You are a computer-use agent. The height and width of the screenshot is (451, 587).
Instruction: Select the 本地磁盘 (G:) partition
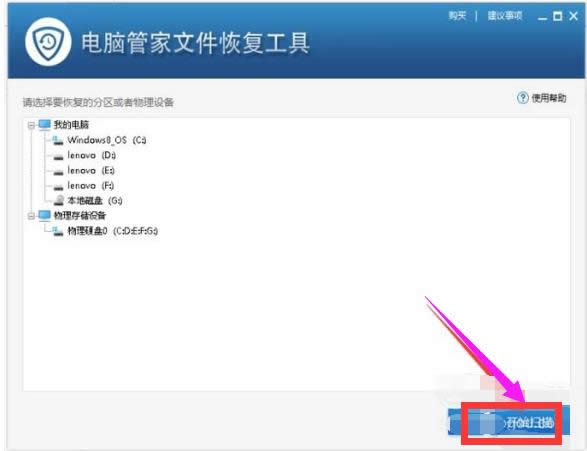coord(95,201)
